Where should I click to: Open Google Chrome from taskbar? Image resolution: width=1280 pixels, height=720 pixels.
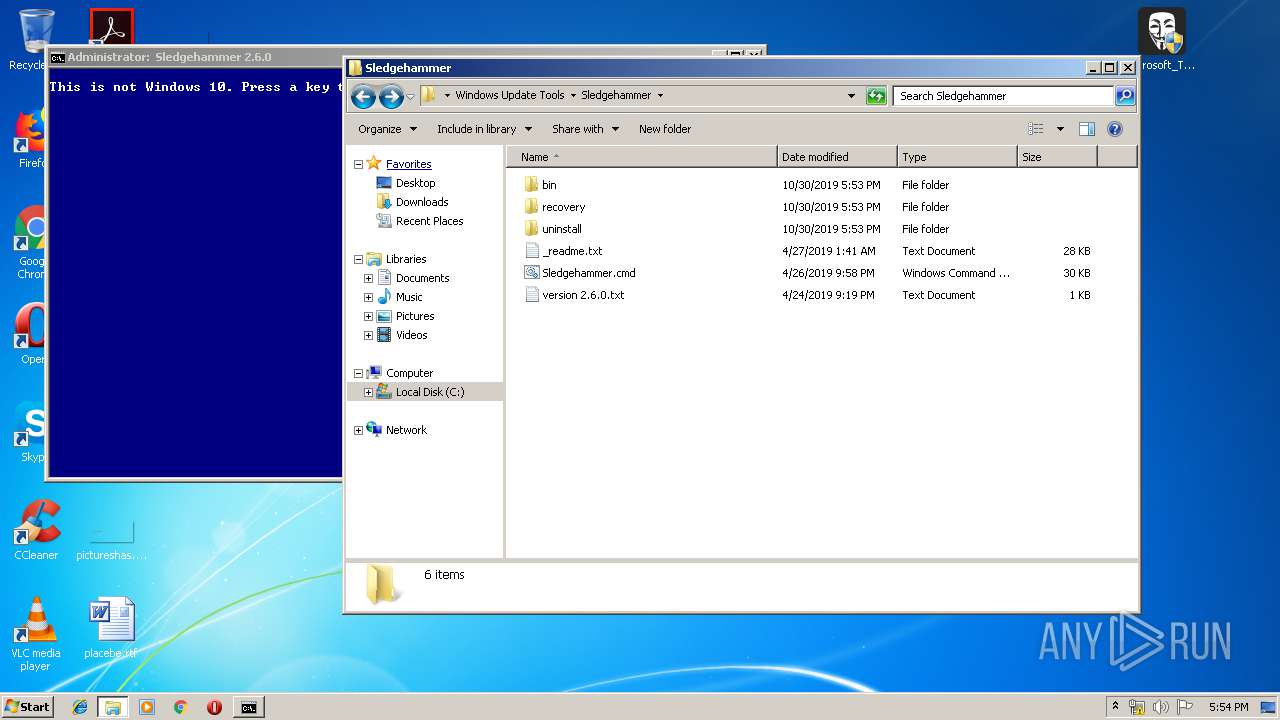tap(180, 706)
